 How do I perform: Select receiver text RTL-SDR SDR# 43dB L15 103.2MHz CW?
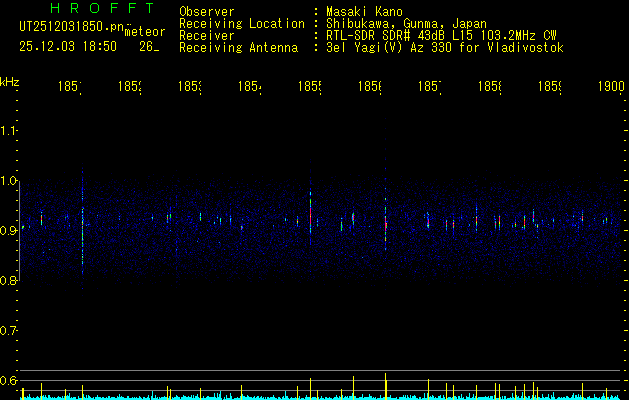coord(441,36)
